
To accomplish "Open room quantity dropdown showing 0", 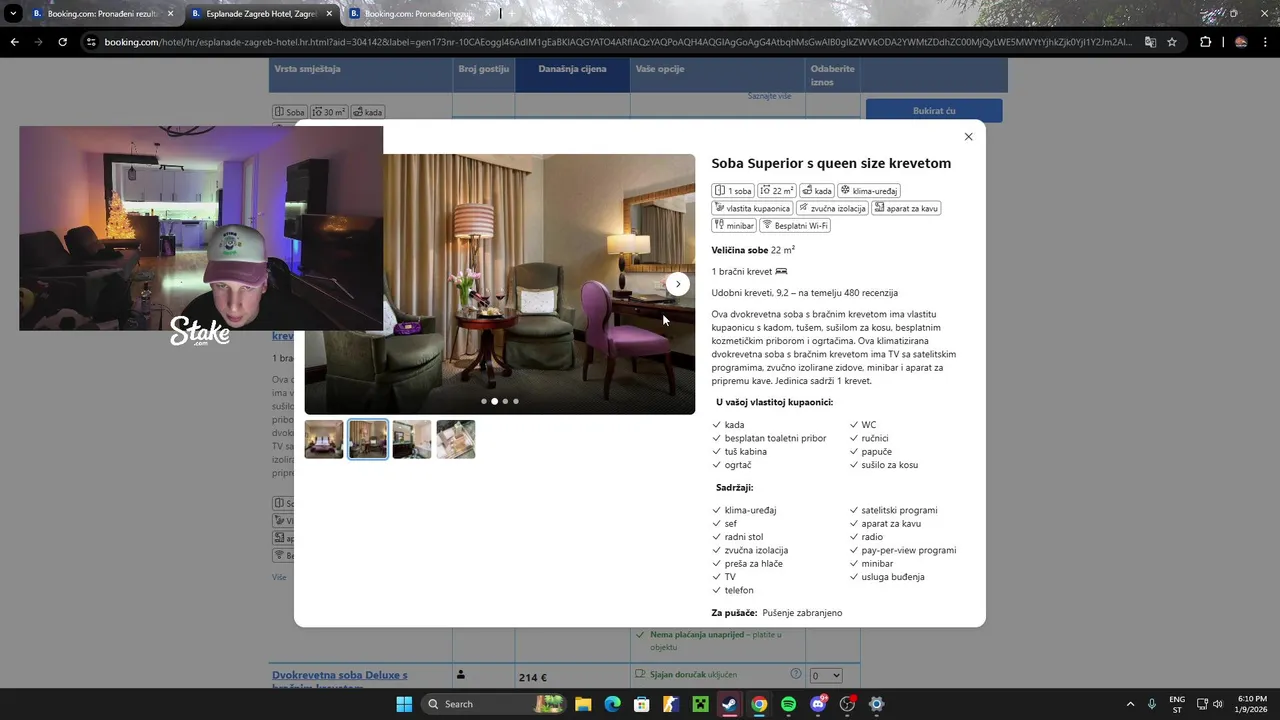I will [x=826, y=676].
